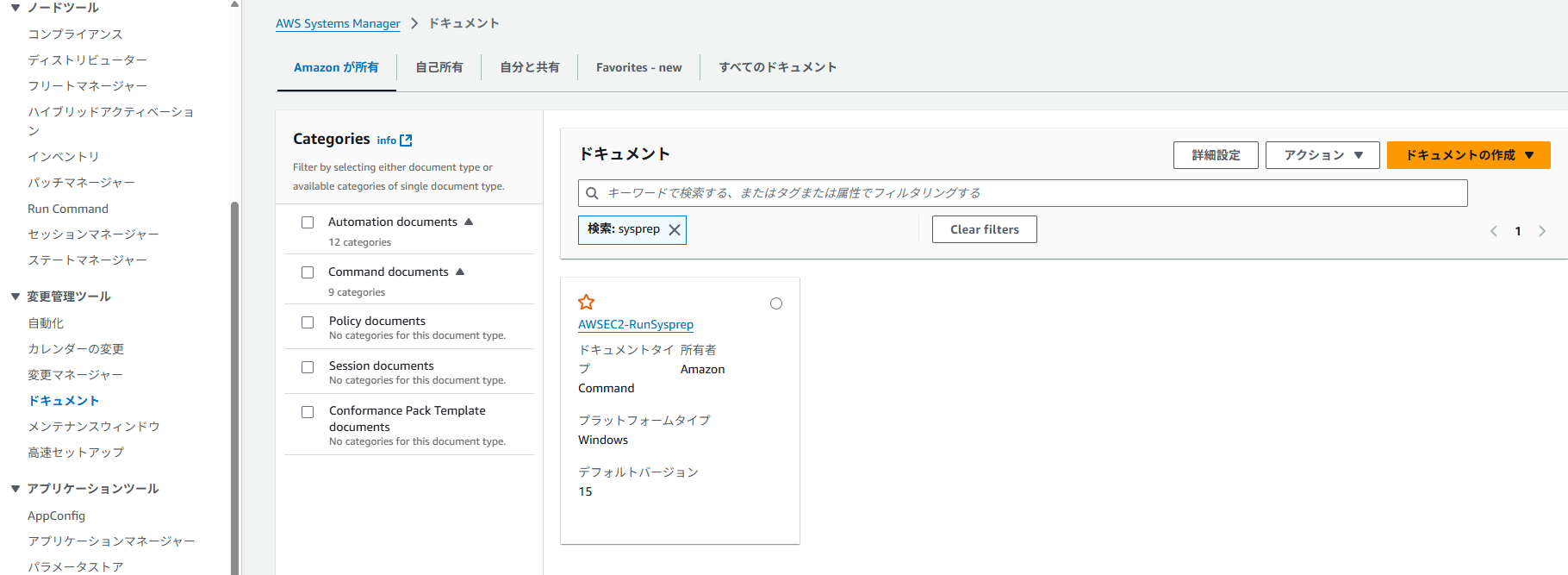1568x575 pixels.
Task: Click the '12 categories' text under Automation
Action: [x=359, y=242]
